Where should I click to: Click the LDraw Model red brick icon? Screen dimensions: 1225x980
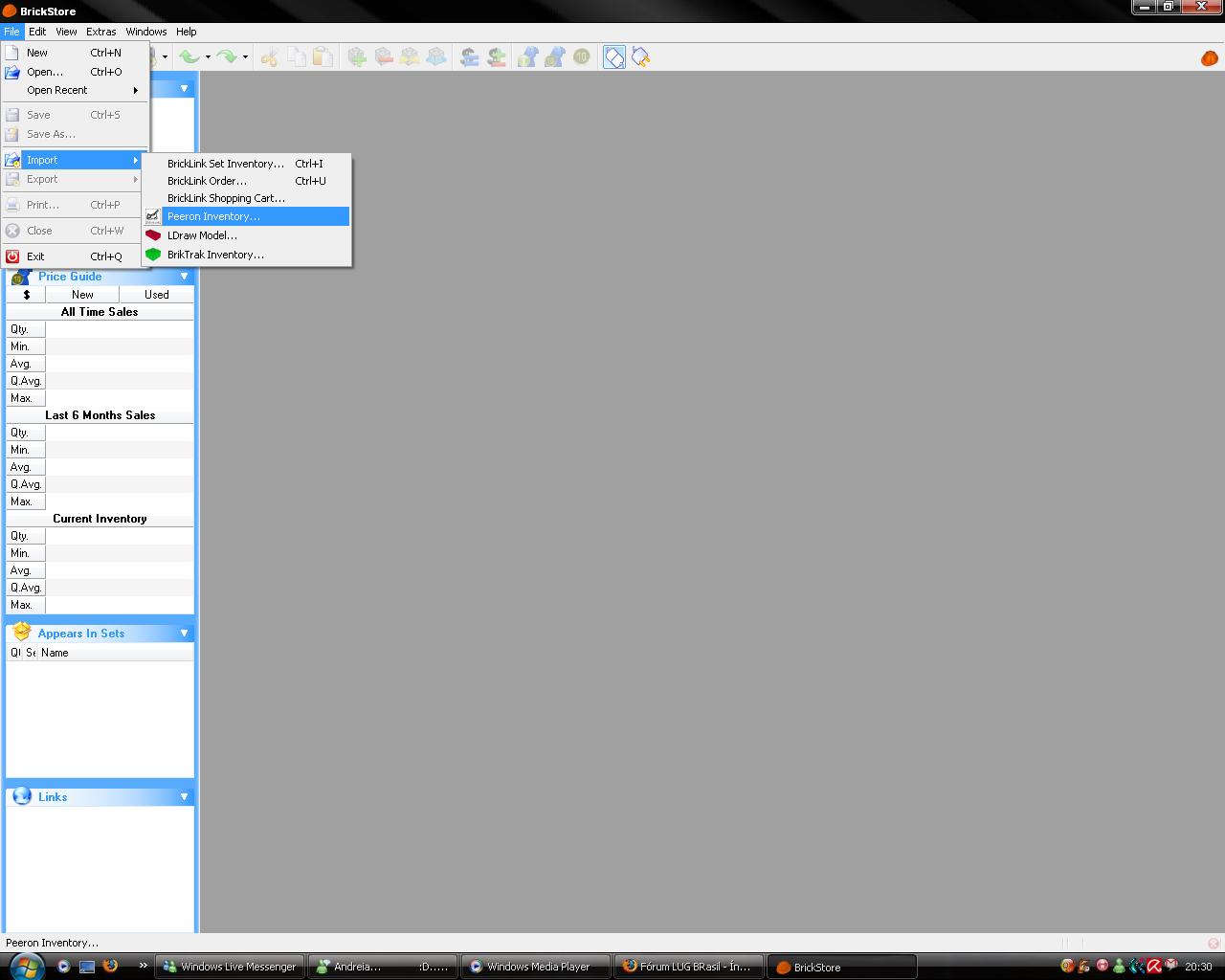click(153, 235)
